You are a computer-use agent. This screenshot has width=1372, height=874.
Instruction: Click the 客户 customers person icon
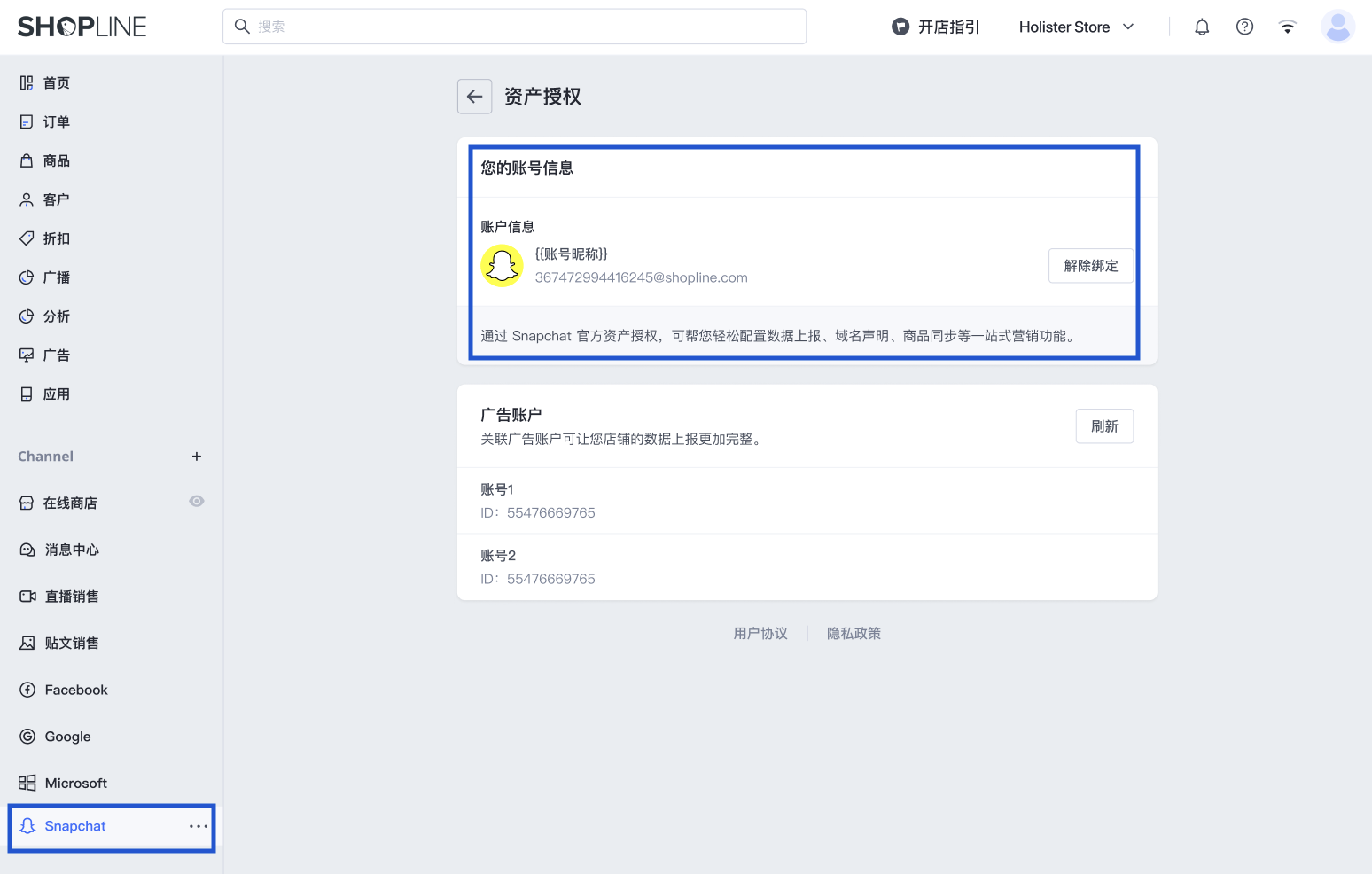click(27, 199)
